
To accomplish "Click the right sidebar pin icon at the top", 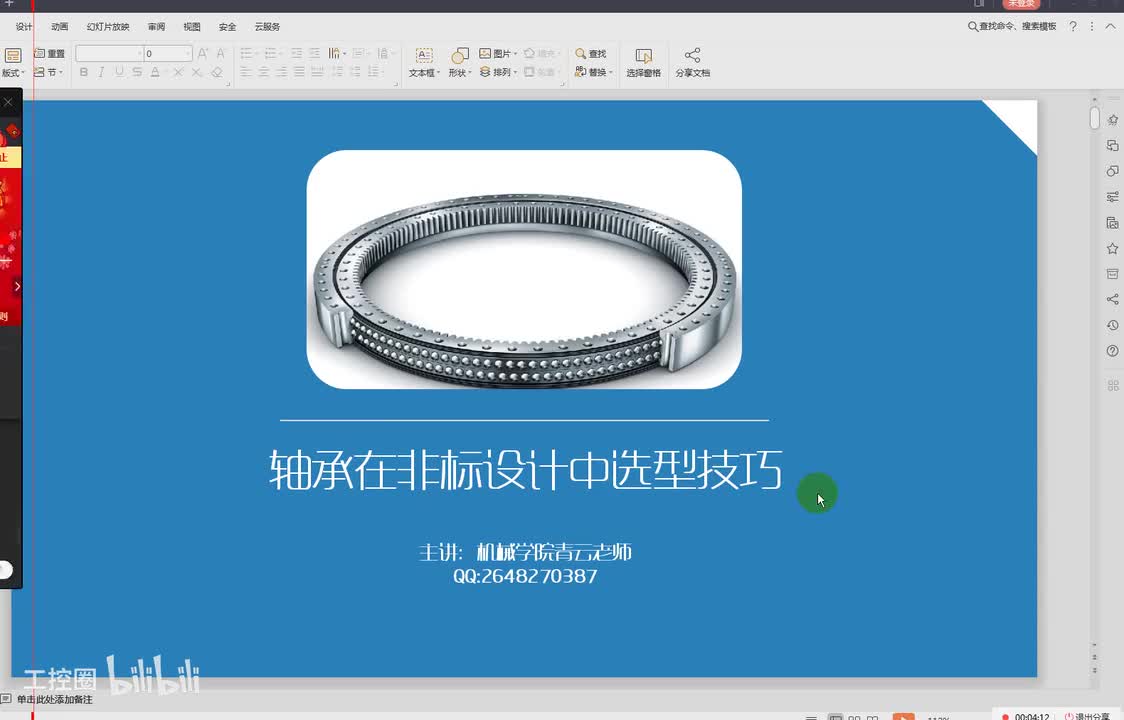I will [x=1113, y=120].
